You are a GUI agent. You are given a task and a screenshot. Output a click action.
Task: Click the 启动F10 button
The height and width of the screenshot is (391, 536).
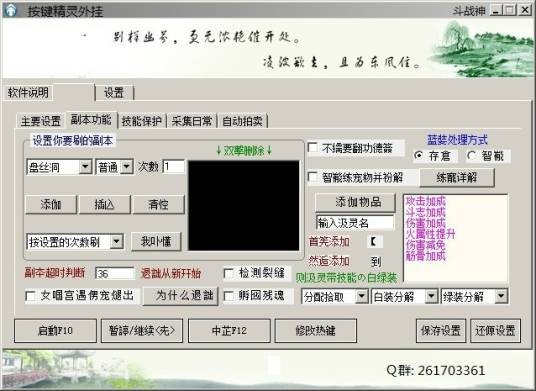point(55,331)
